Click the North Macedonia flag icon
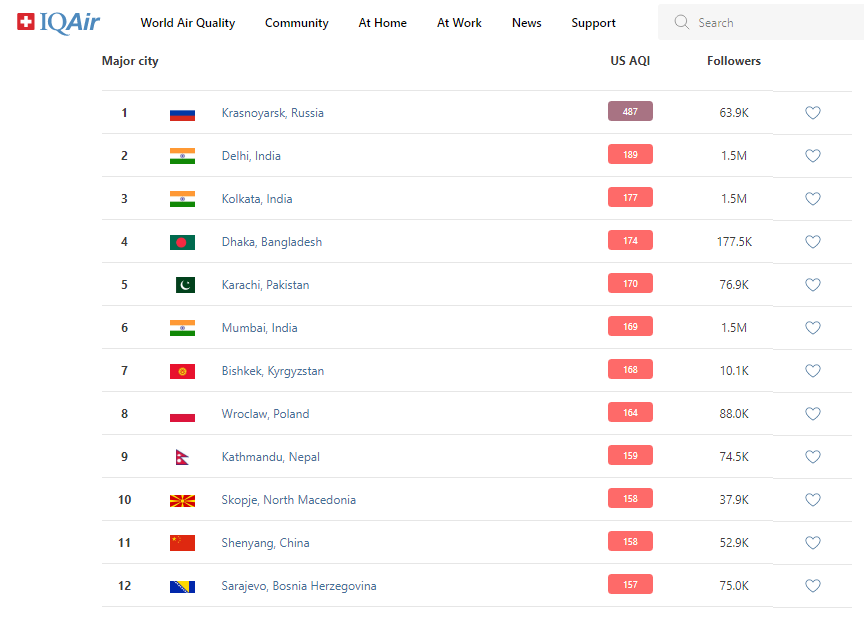 (182, 500)
